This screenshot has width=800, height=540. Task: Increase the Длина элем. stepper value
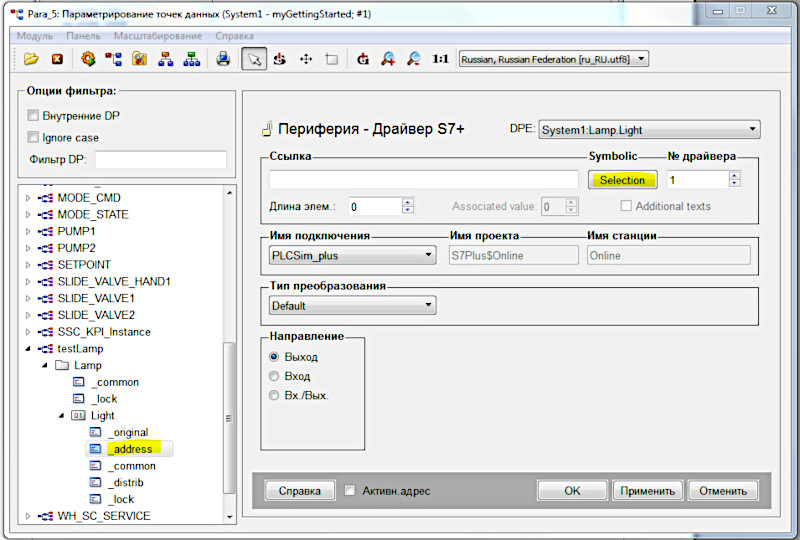pos(408,202)
